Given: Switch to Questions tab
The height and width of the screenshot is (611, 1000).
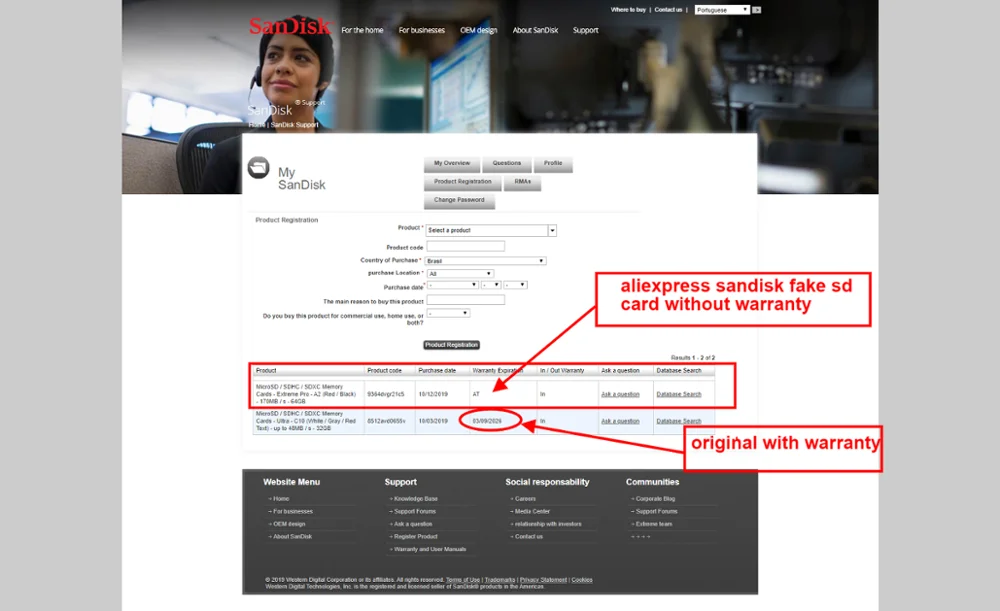Looking at the screenshot, I should 506,164.
